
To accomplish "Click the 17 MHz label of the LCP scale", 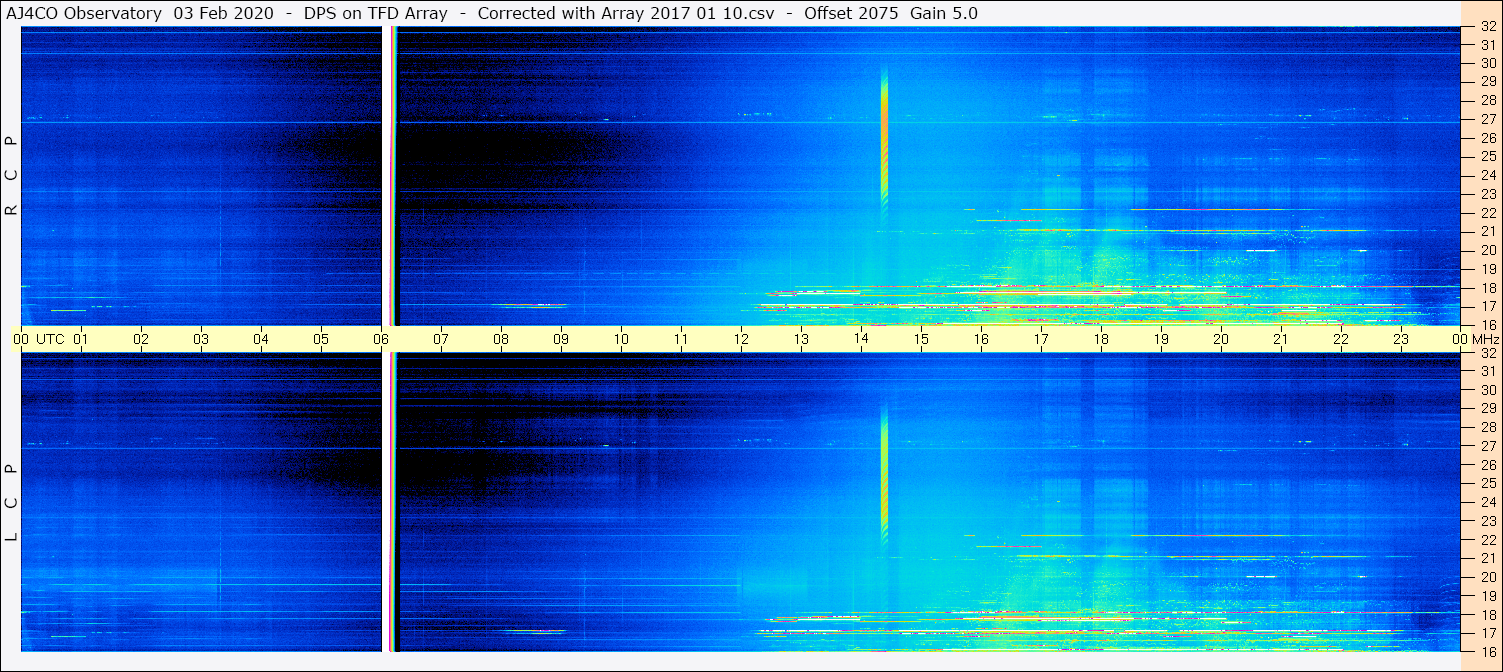I will pos(1488,633).
